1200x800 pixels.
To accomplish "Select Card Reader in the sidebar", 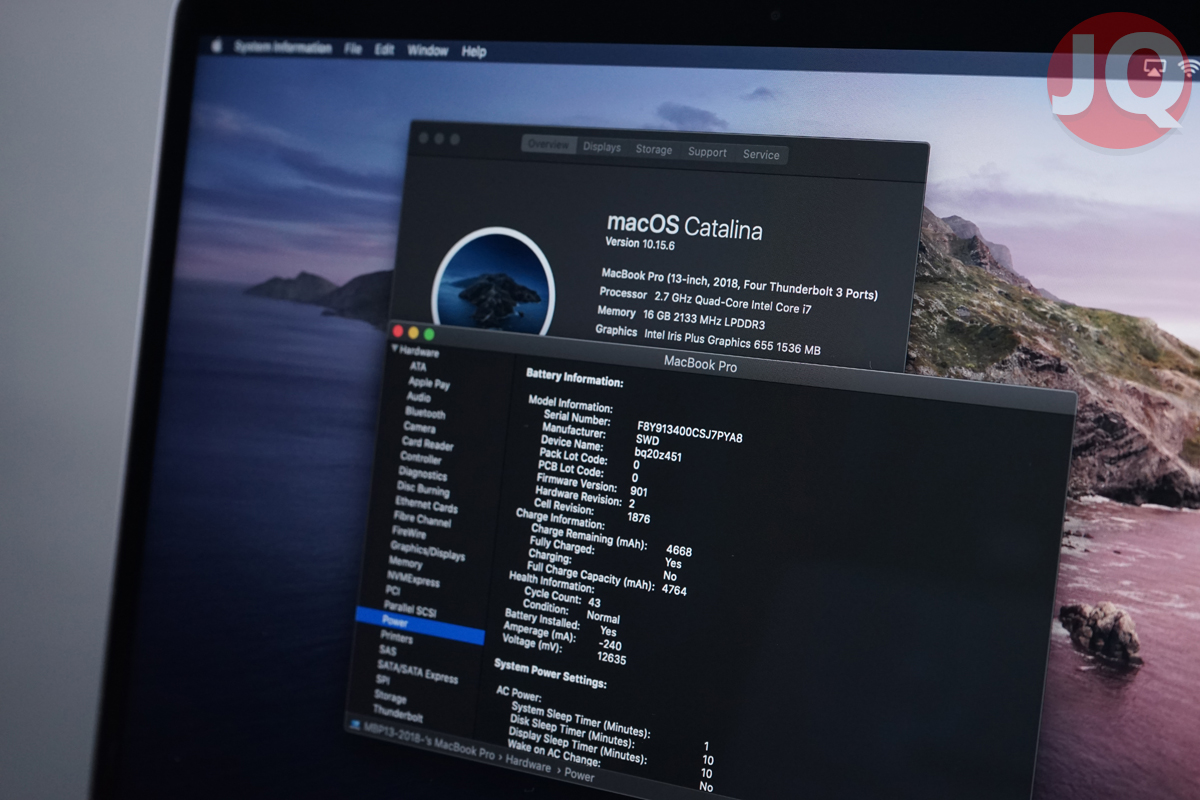I will coord(428,443).
